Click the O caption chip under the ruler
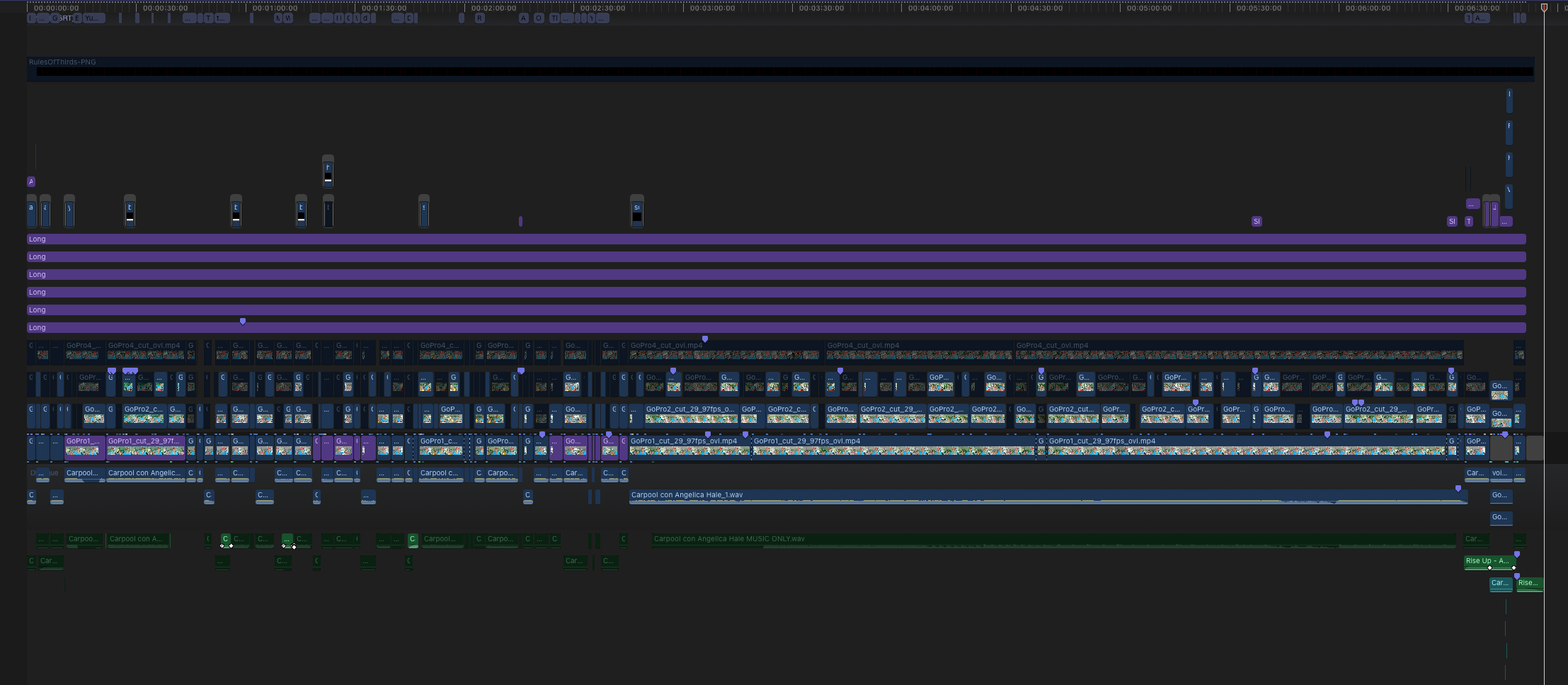 (539, 18)
